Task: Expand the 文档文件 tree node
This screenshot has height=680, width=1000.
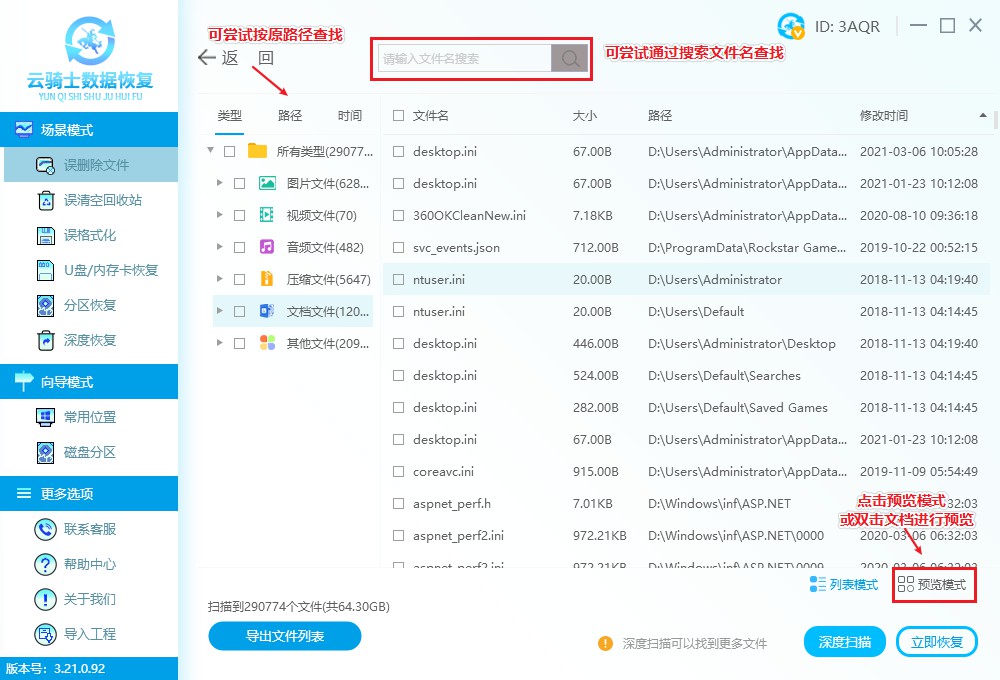Action: tap(219, 310)
